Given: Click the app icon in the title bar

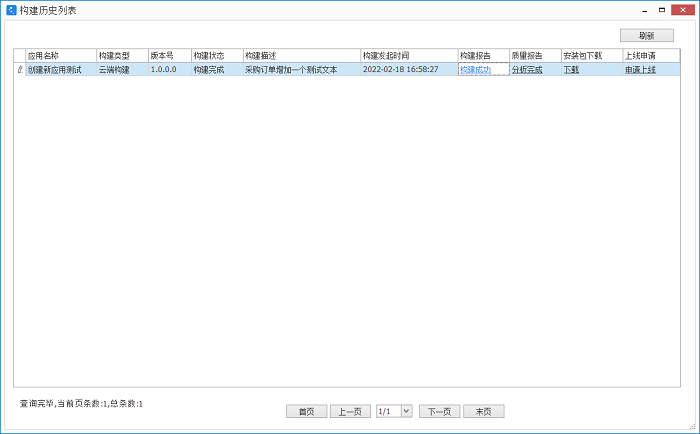Looking at the screenshot, I should pos(10,9).
